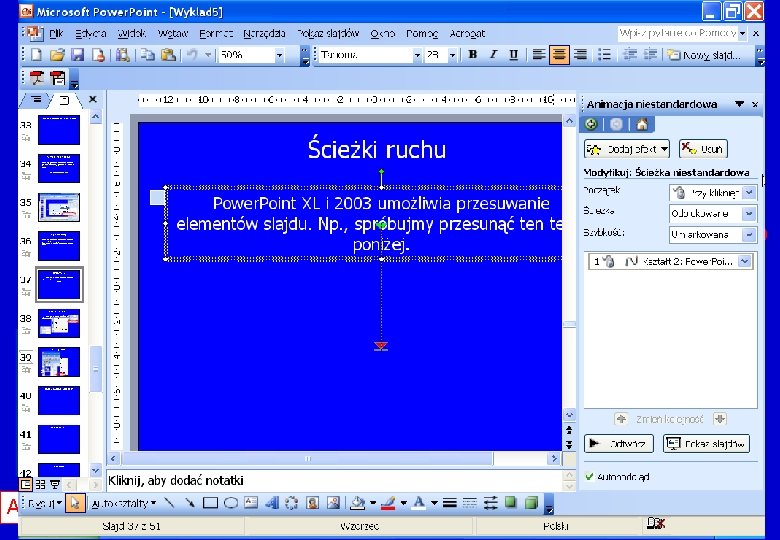
Task: Insert Clip Art from Drawing toolbar
Action: coord(312,503)
